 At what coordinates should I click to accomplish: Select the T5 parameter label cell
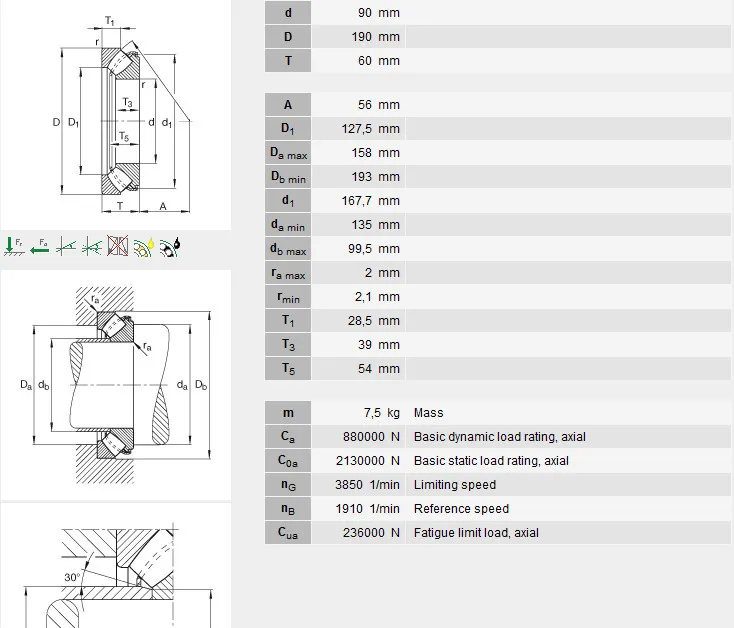point(288,369)
